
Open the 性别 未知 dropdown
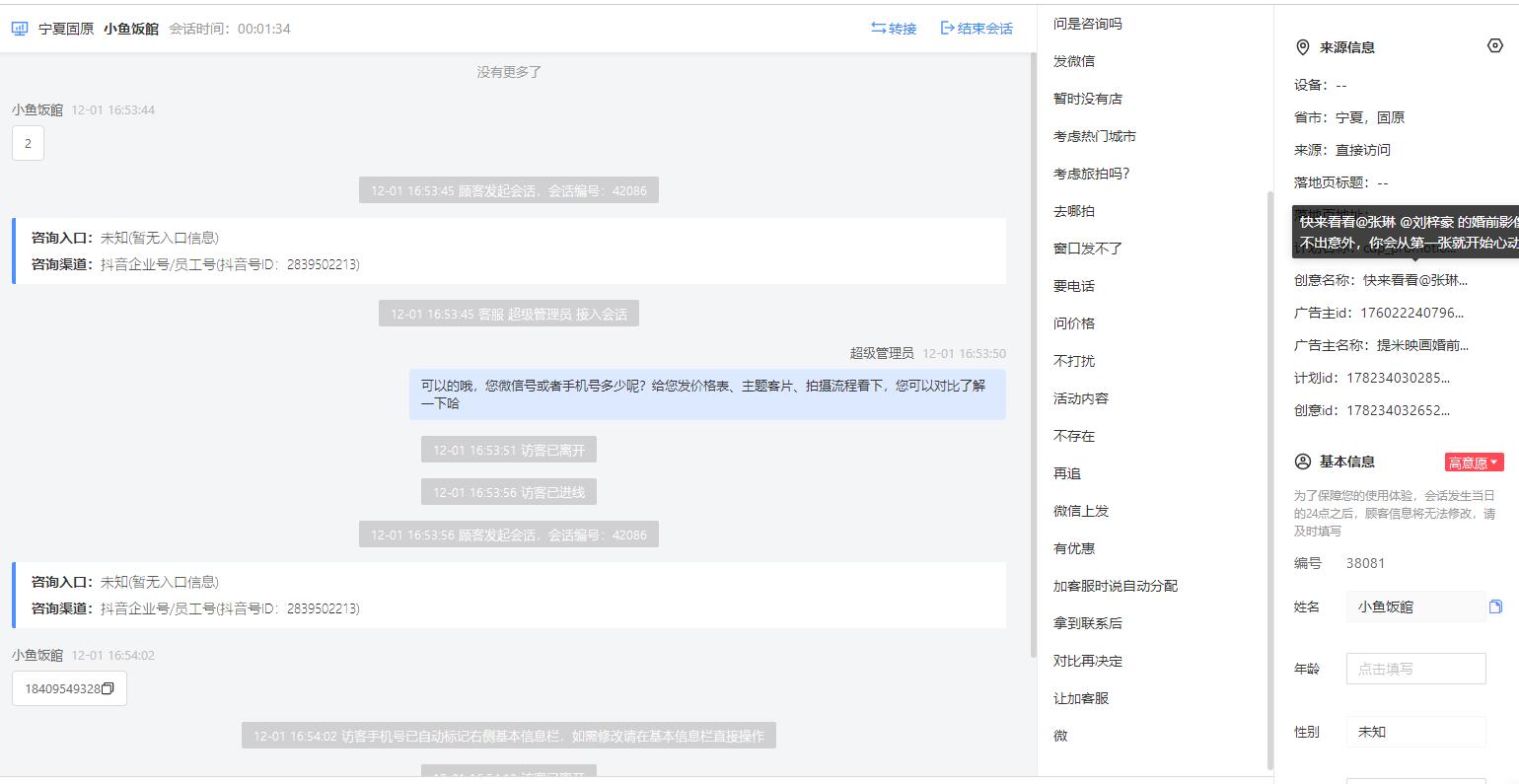click(1415, 732)
